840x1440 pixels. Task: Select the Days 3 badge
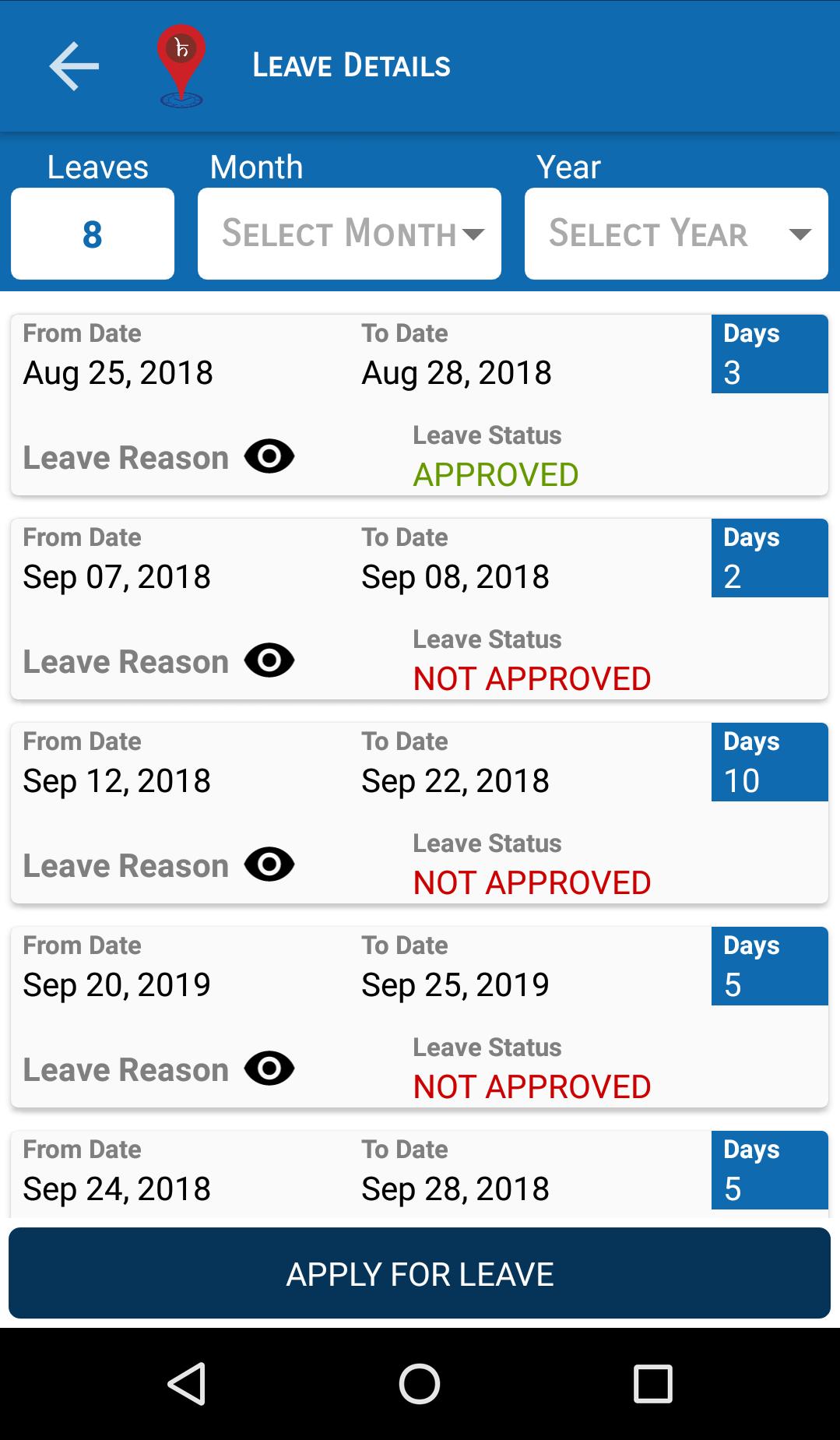coord(769,354)
